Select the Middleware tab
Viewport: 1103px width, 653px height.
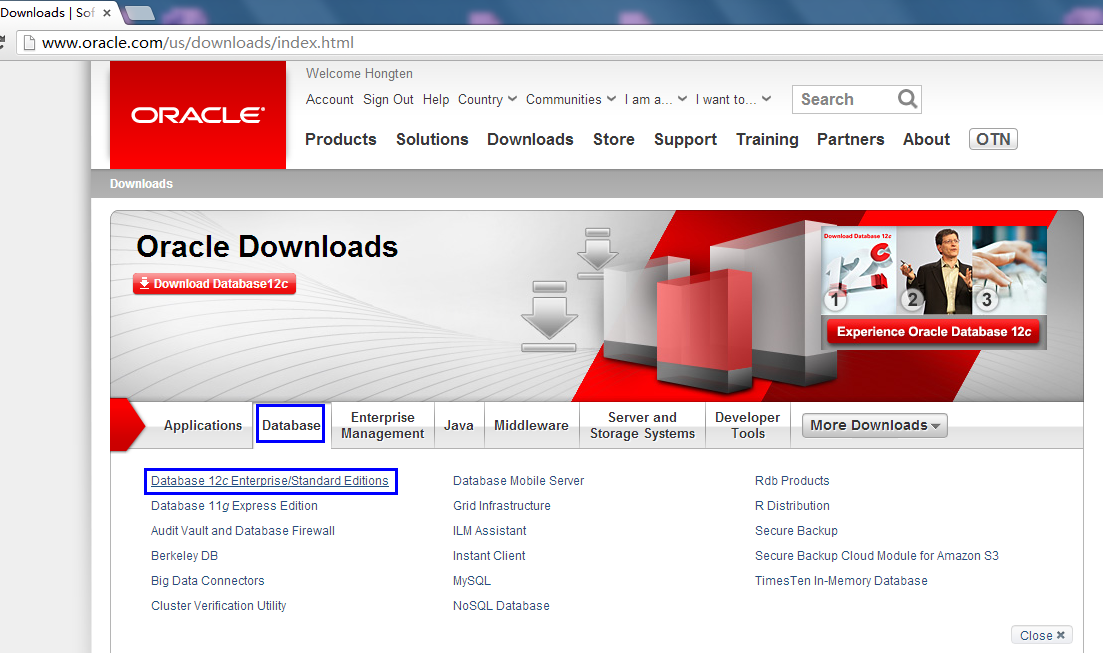click(531, 425)
